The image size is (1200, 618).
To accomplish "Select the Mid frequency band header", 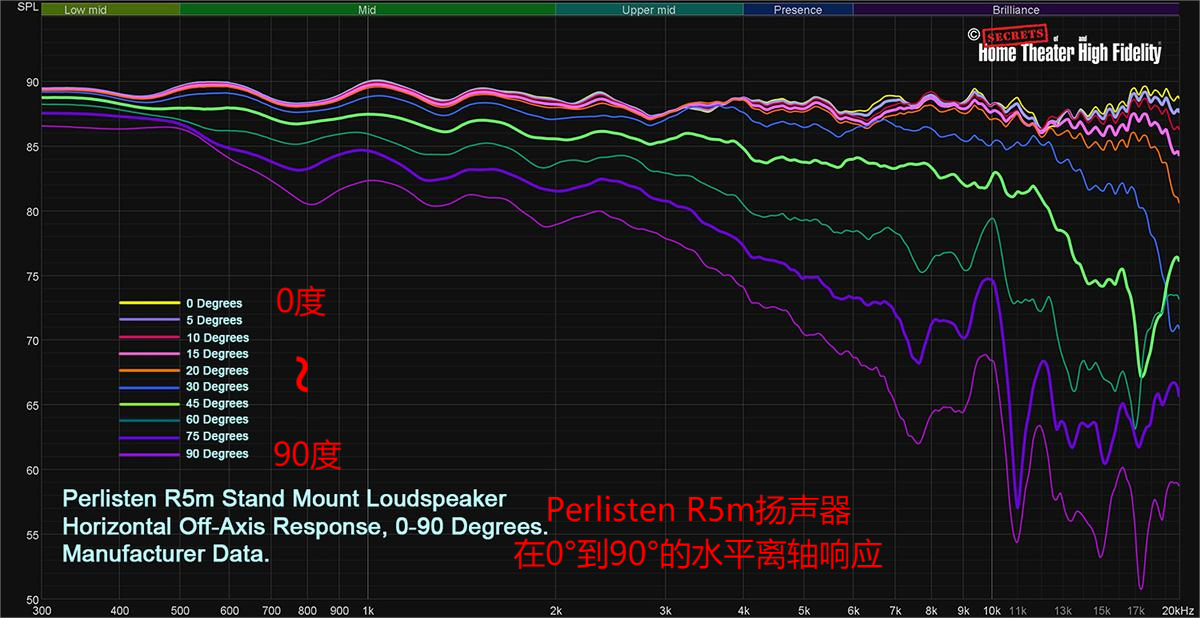I will pos(367,10).
